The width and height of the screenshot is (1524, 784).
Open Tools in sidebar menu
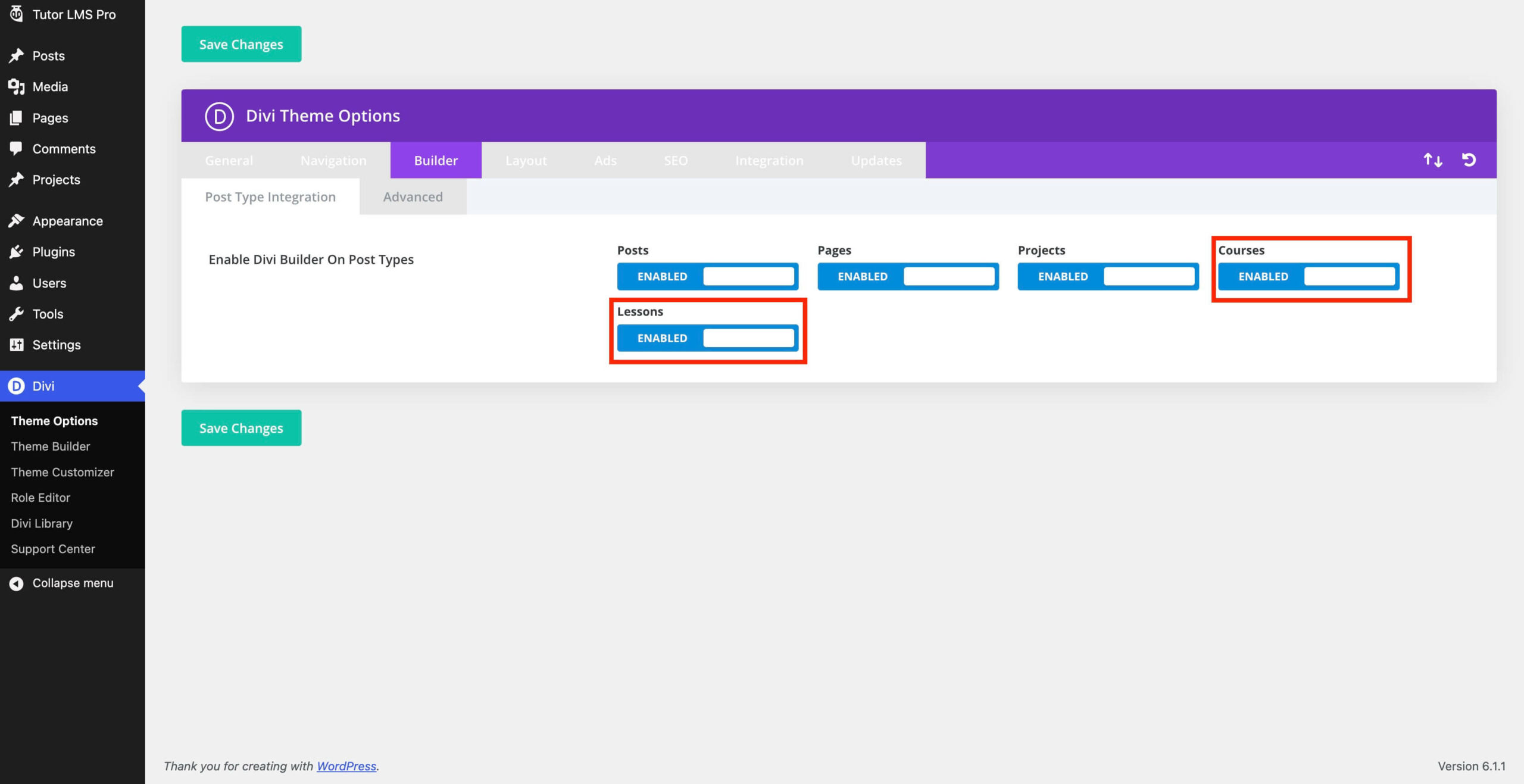tap(73, 314)
